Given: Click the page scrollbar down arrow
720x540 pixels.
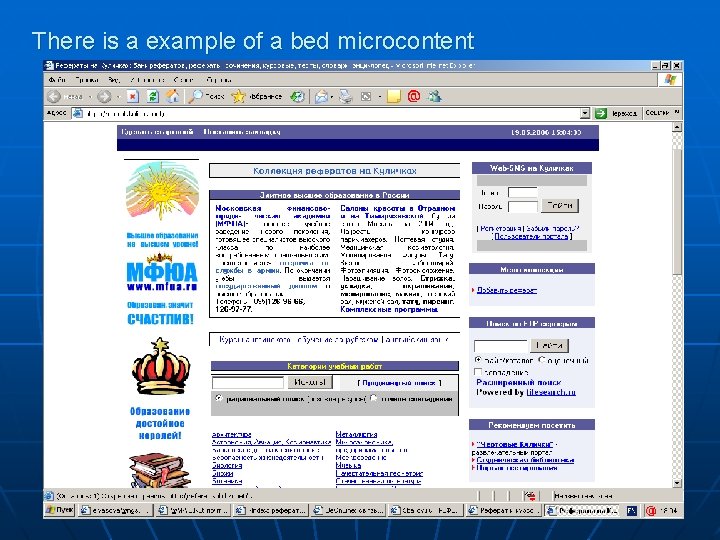Looking at the screenshot, I should tap(677, 483).
